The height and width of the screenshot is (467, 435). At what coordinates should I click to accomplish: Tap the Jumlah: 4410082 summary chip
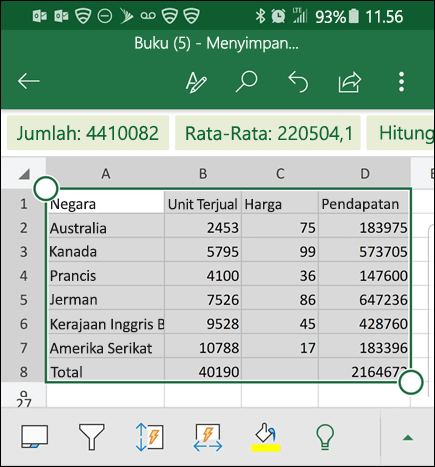click(x=88, y=133)
